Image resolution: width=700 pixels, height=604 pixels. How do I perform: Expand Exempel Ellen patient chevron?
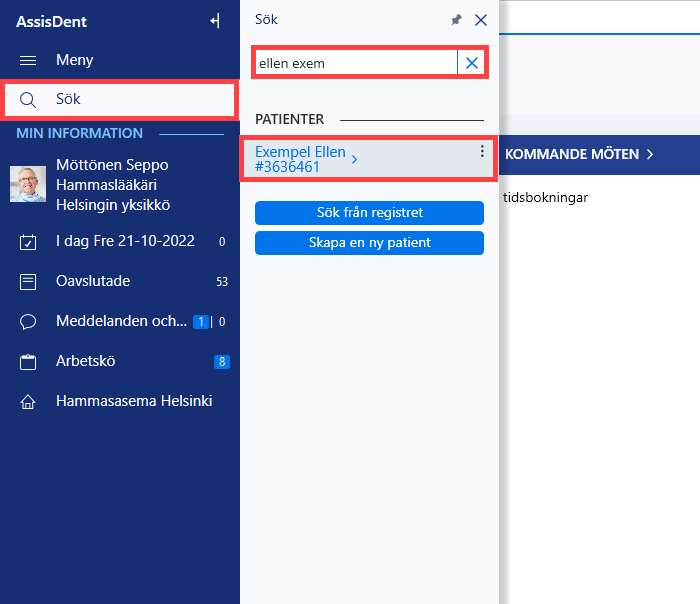354,159
